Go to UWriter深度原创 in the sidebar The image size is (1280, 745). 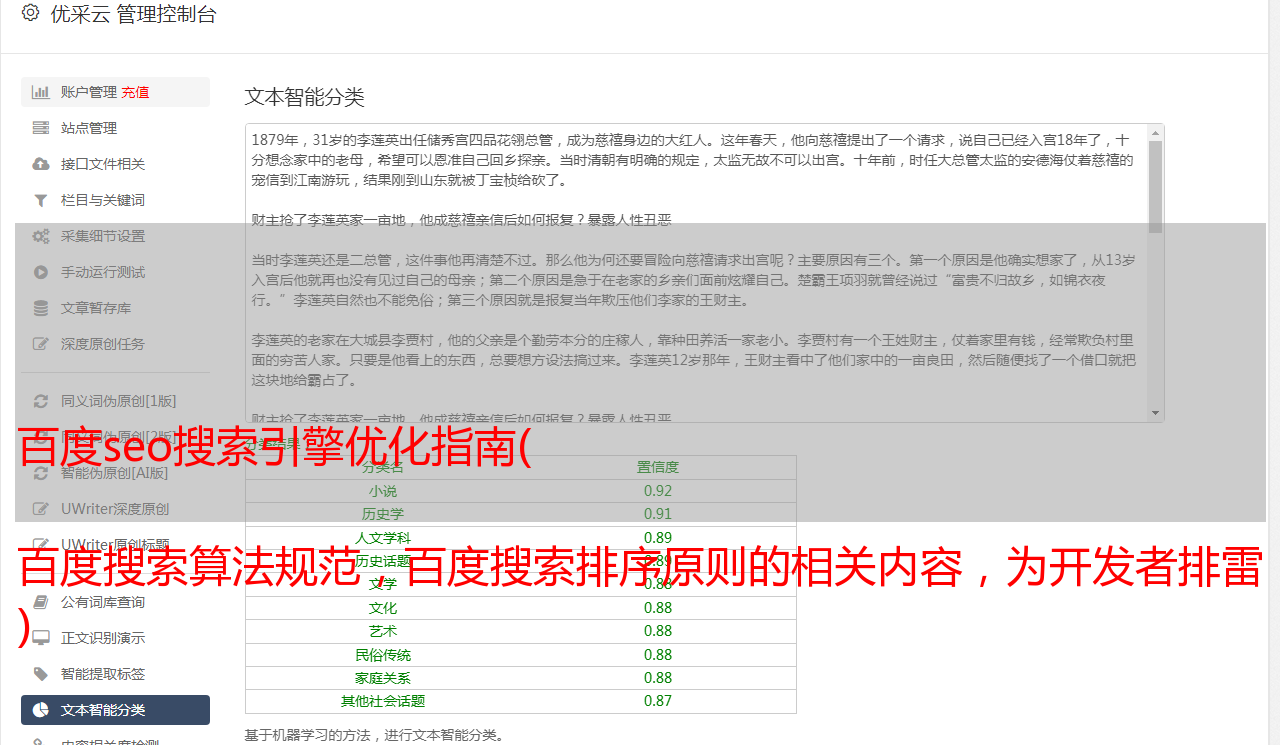click(114, 509)
